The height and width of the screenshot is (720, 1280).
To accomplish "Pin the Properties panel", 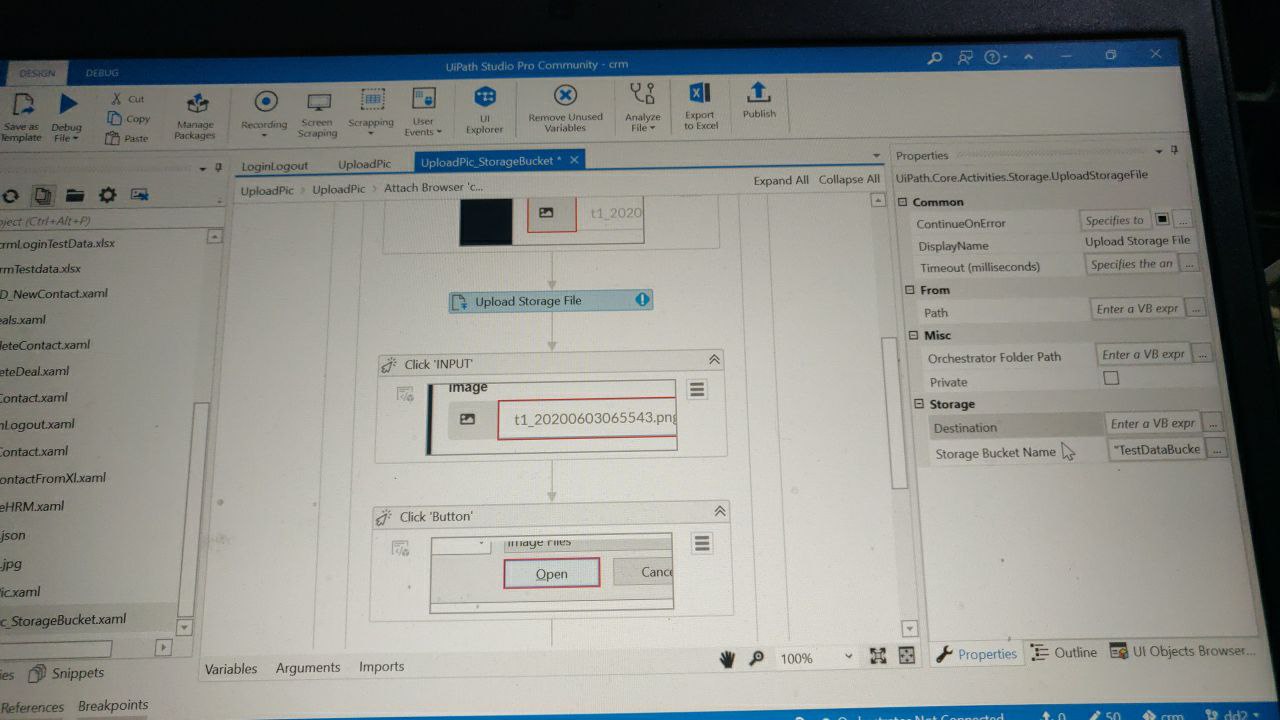I will [x=1174, y=150].
